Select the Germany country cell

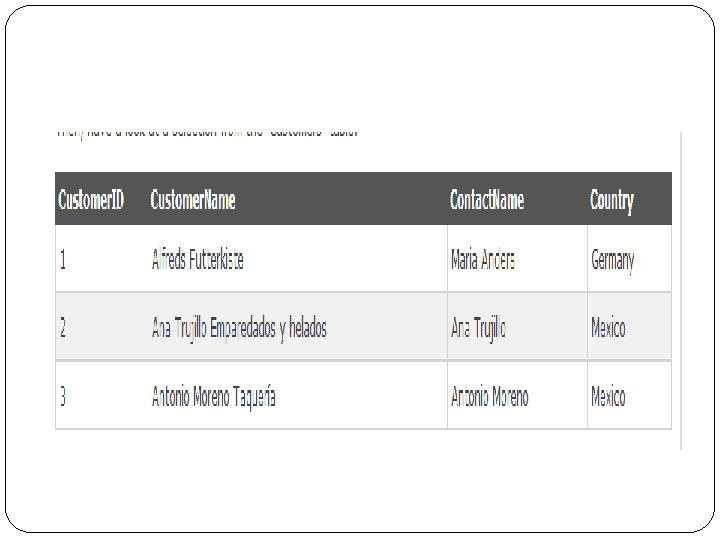click(613, 261)
